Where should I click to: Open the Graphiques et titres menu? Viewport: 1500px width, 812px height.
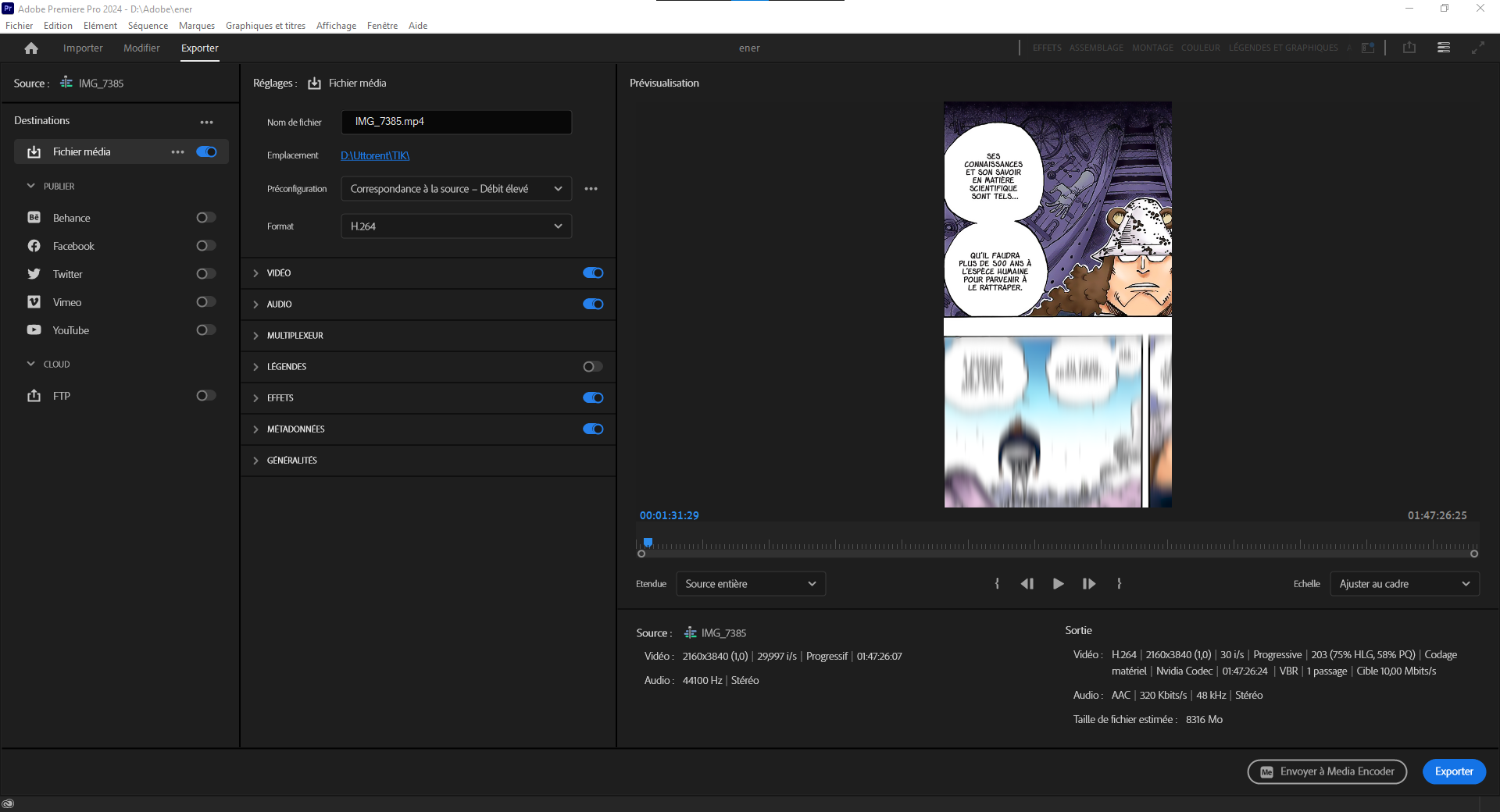tap(266, 26)
